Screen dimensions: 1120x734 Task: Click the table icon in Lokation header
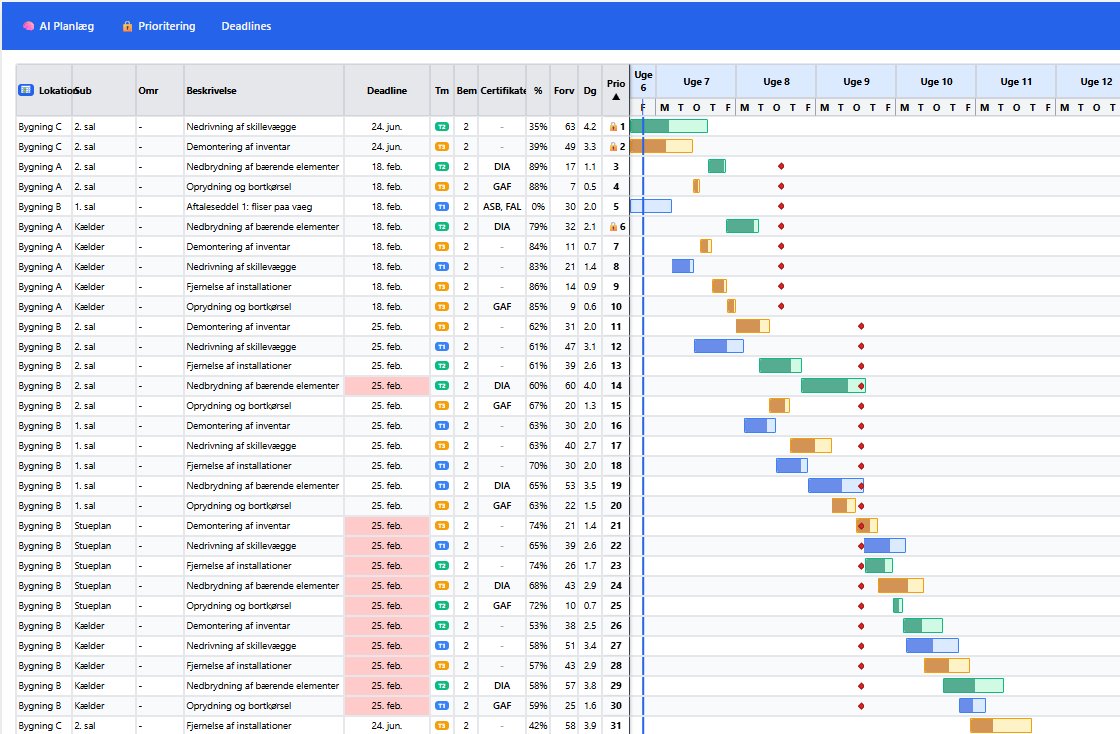point(26,90)
